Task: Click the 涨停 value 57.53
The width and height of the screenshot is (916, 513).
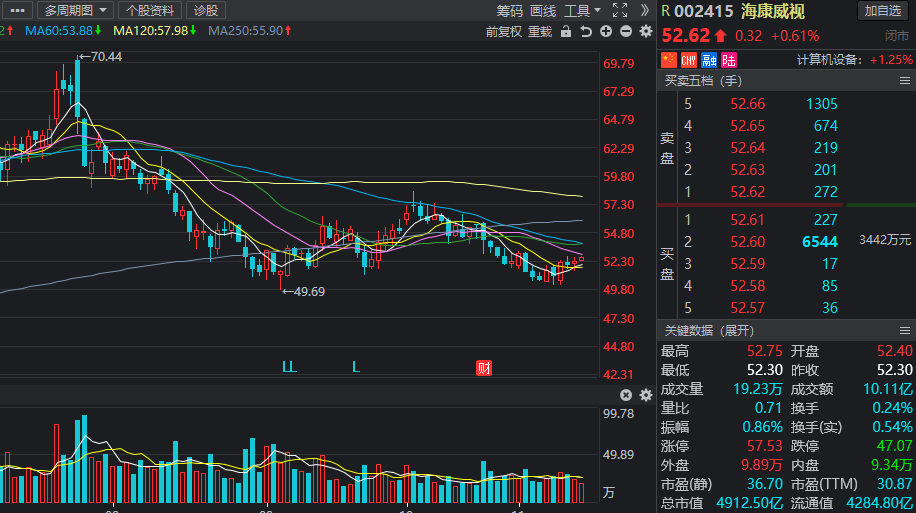Action: point(764,446)
